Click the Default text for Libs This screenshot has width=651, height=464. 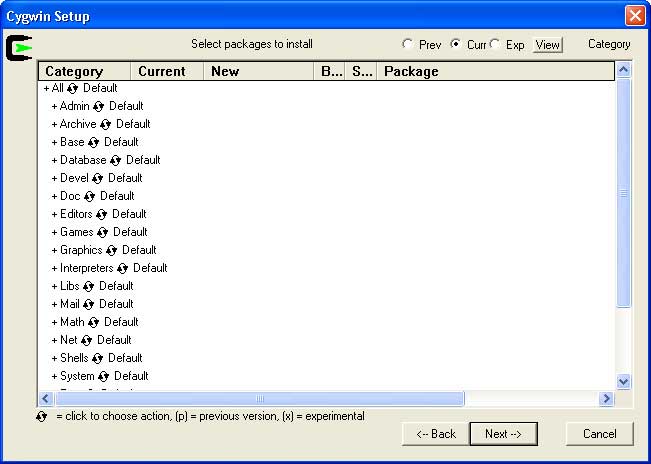pos(116,286)
